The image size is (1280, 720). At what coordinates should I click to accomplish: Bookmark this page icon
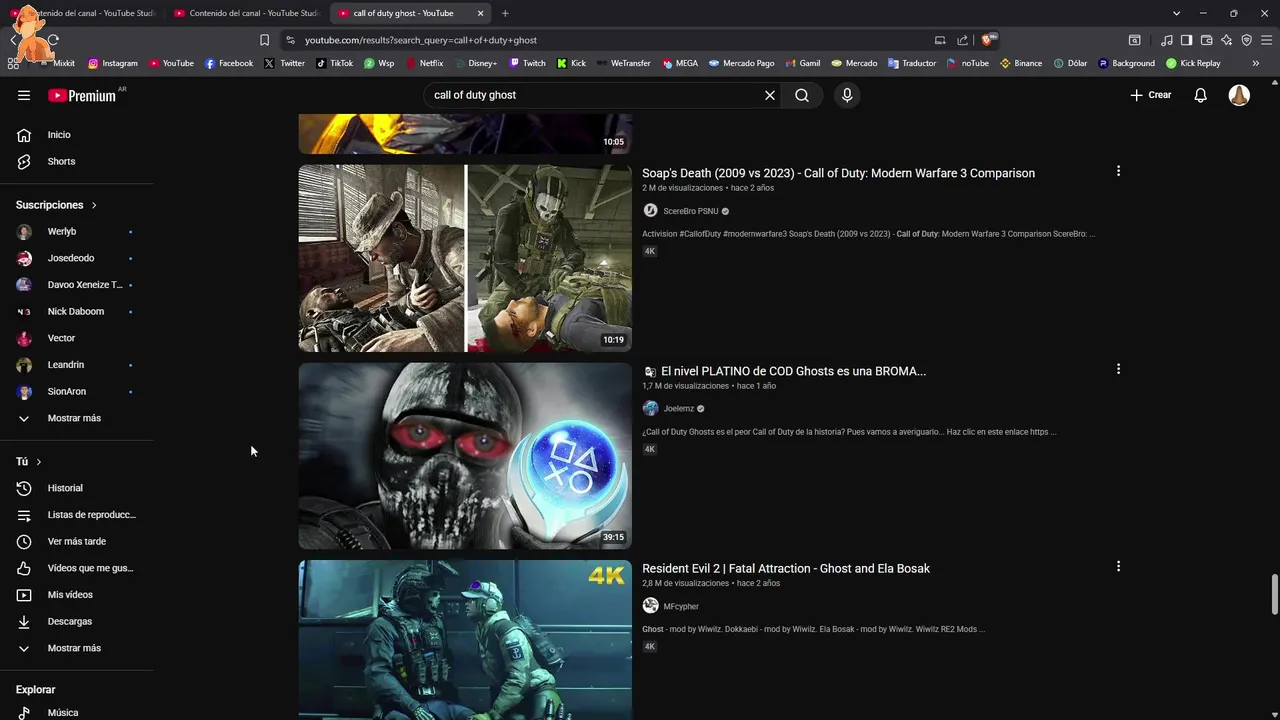[264, 40]
